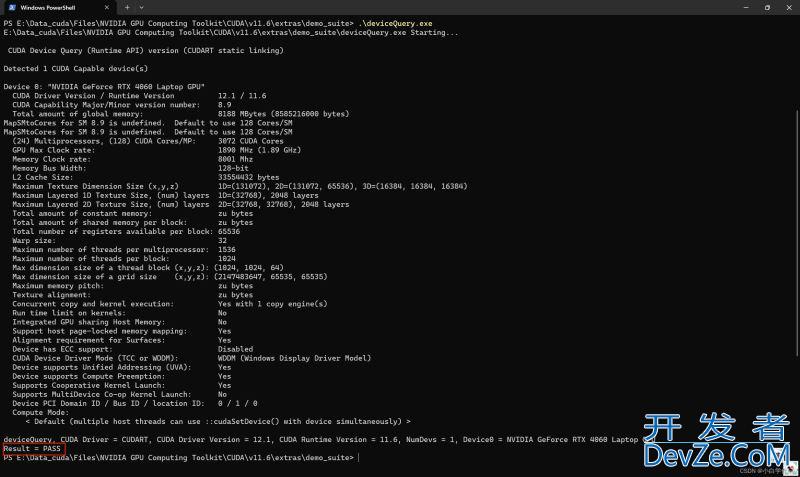The height and width of the screenshot is (477, 800).
Task: Click the 'Max dimension size of a thread block' line
Action: pos(148,268)
